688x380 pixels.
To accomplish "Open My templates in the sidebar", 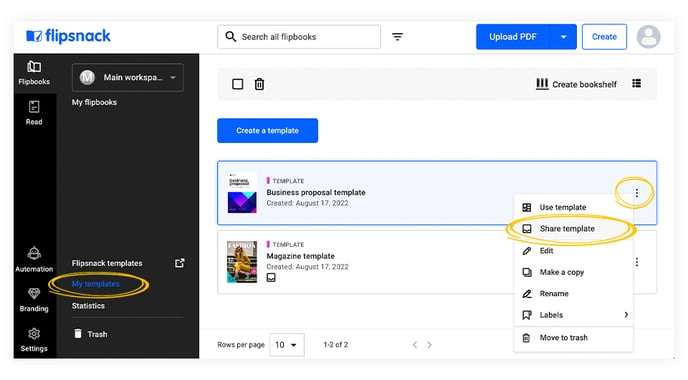I will coord(96,284).
